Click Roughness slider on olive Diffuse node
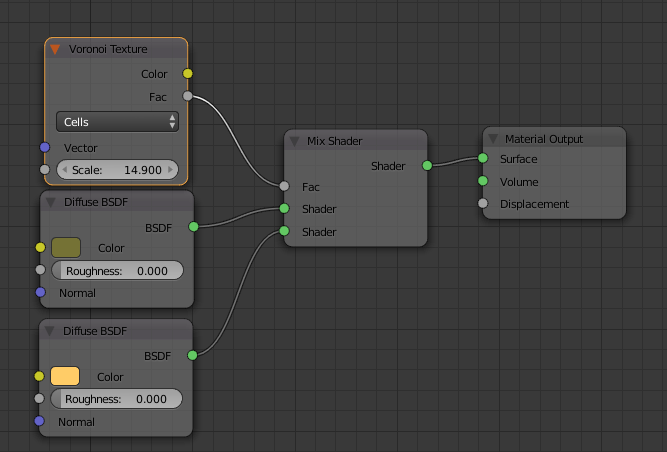Screen dimensions: 667x452 tap(117, 270)
